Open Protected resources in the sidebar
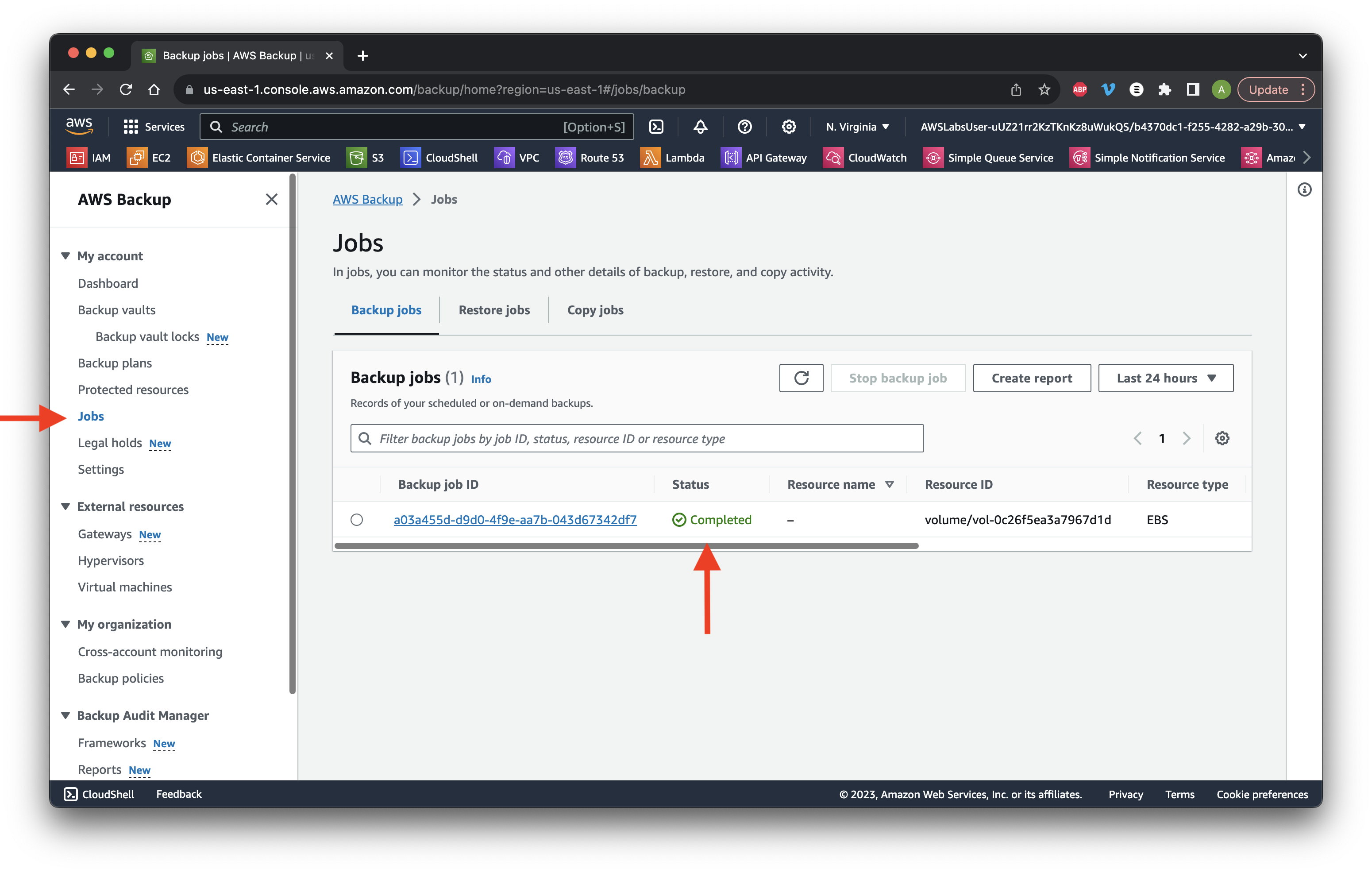This screenshot has width=1372, height=873. 133,390
